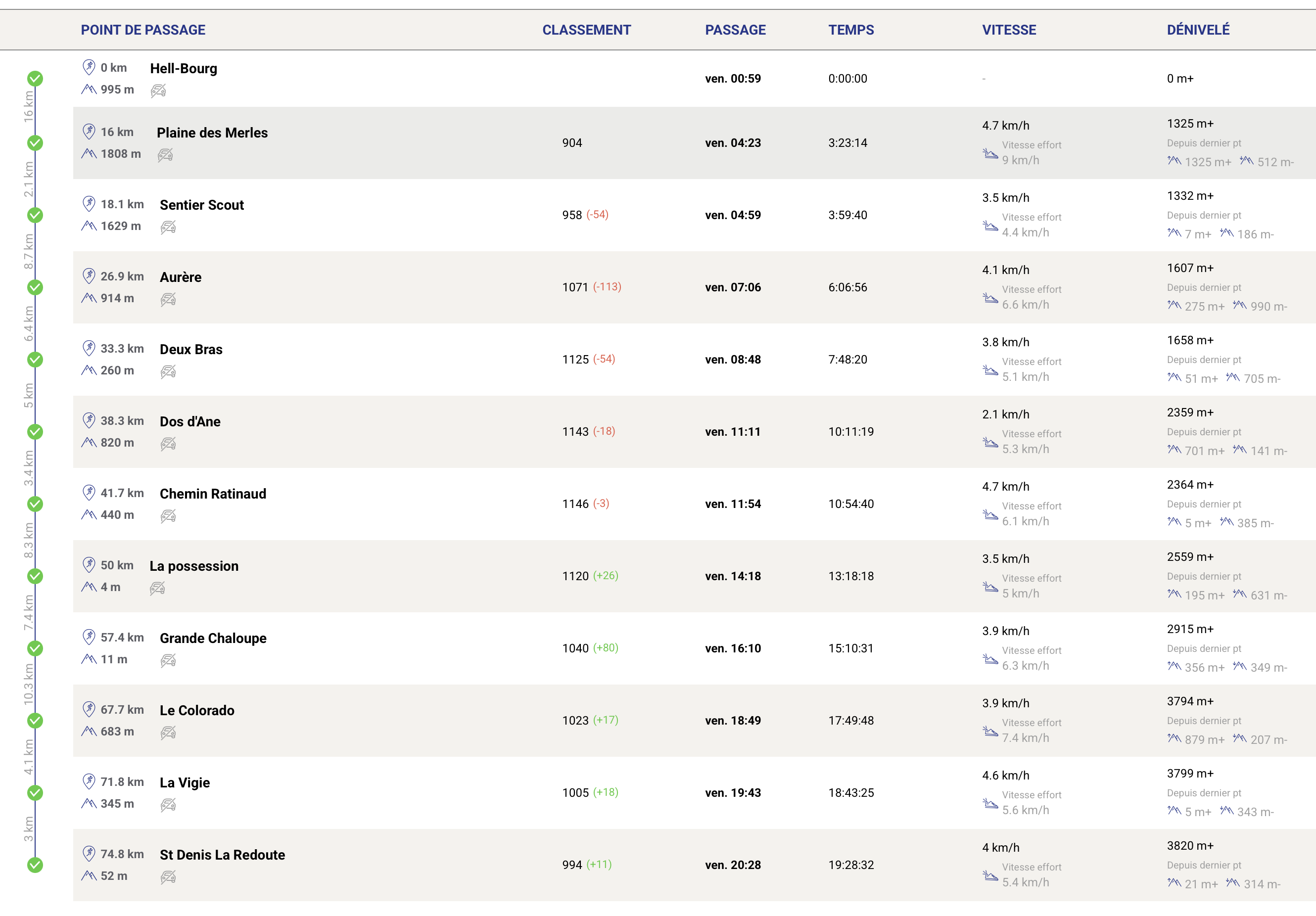
Task: Click the TEMPS column header
Action: [x=850, y=30]
